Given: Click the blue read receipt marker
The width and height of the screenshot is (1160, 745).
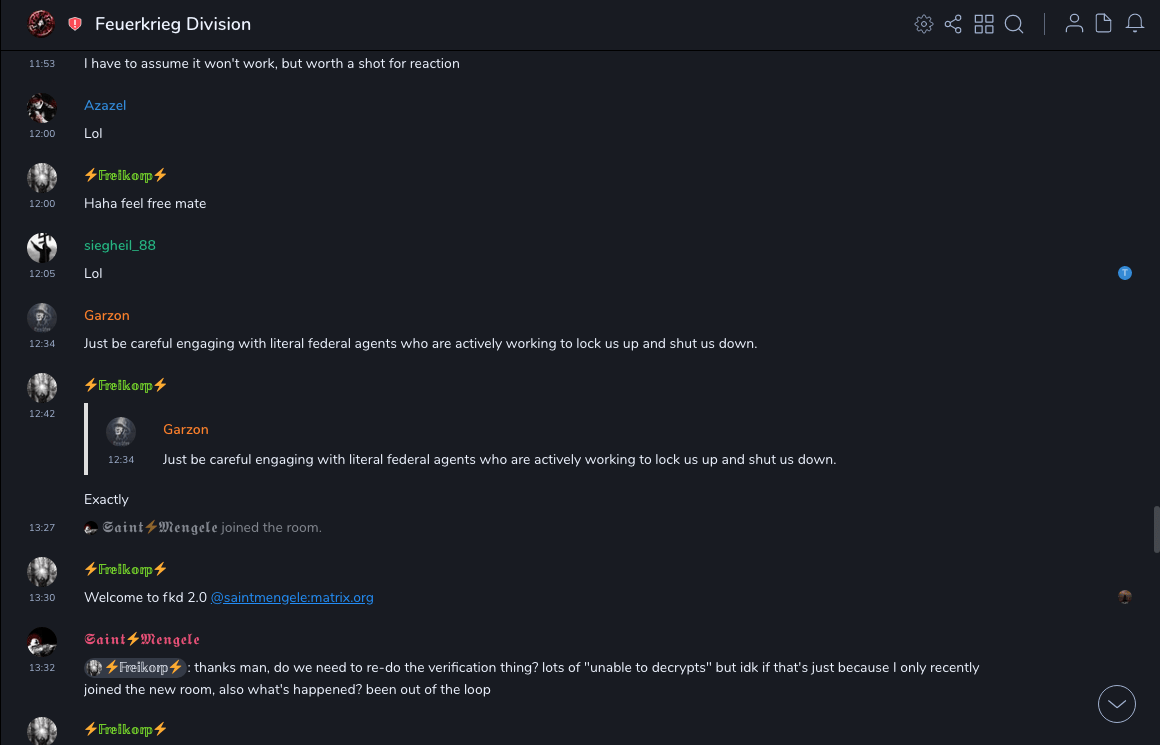Looking at the screenshot, I should pos(1125,273).
